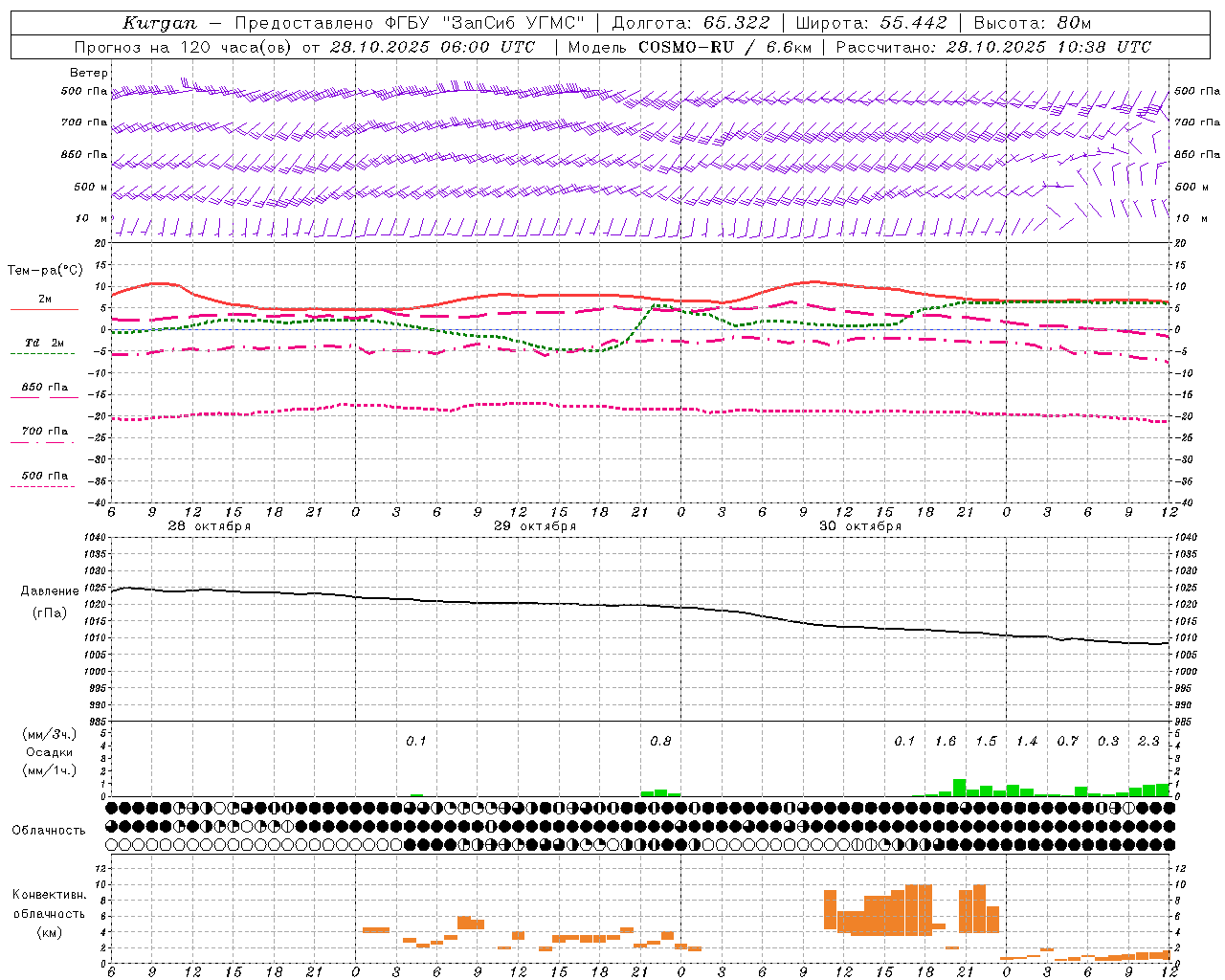1225x980 pixels.
Task: Click the "Облачность" cloud cover label
Action: tap(49, 831)
